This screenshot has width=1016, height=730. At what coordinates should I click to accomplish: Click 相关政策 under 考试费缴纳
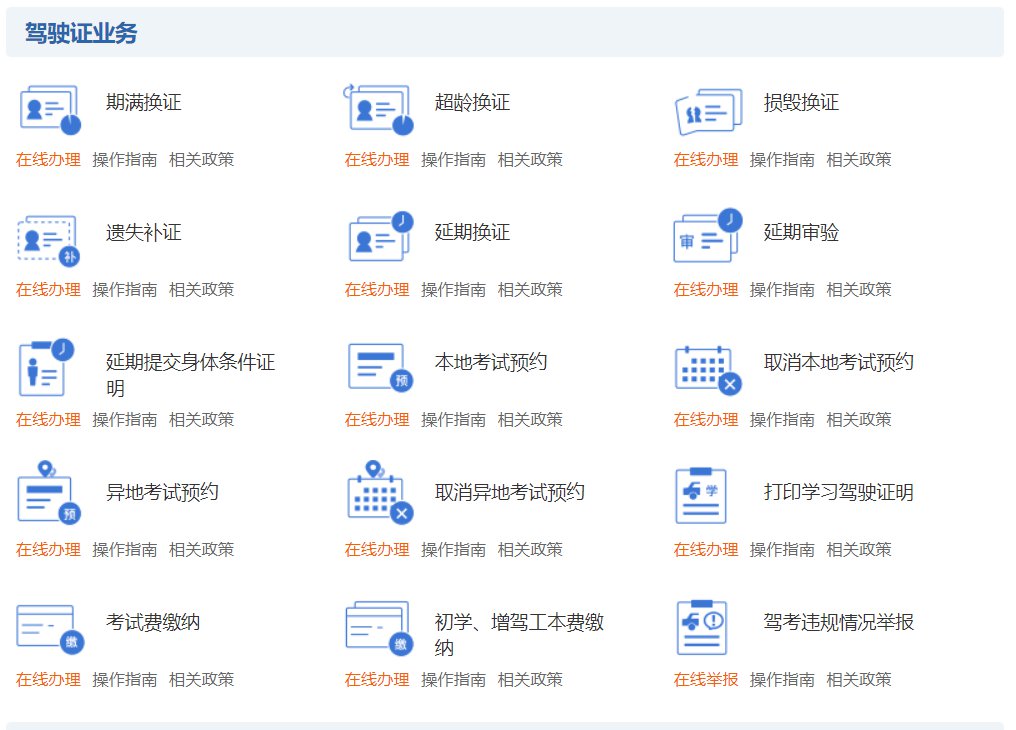click(202, 679)
